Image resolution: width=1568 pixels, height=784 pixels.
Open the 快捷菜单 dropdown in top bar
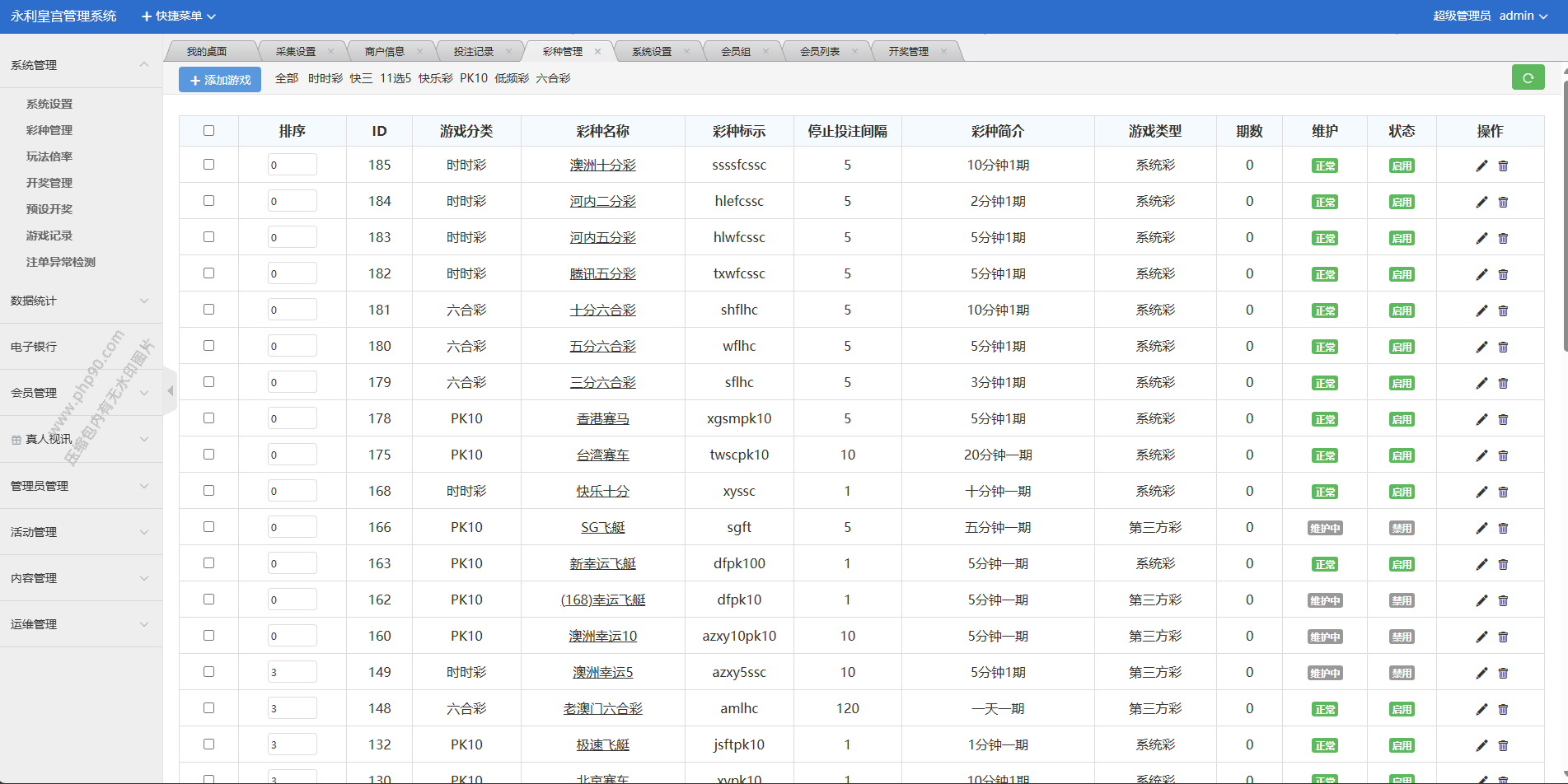[179, 16]
